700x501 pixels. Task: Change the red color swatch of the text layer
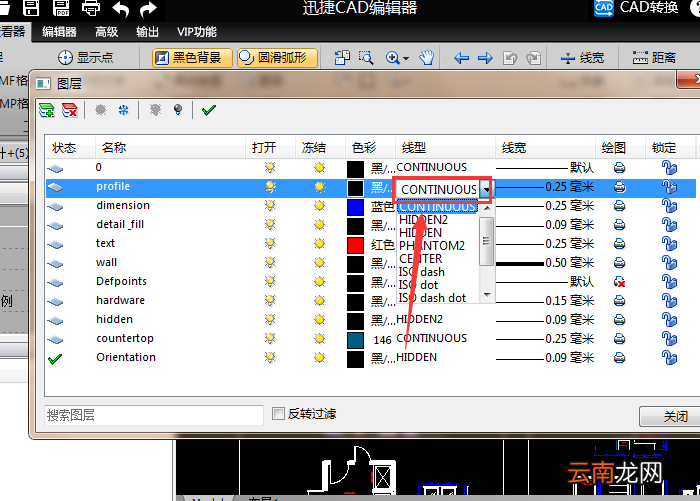(355, 245)
